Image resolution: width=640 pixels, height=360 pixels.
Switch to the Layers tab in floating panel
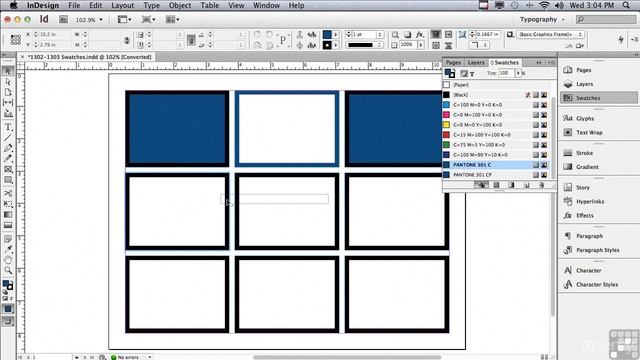476,62
